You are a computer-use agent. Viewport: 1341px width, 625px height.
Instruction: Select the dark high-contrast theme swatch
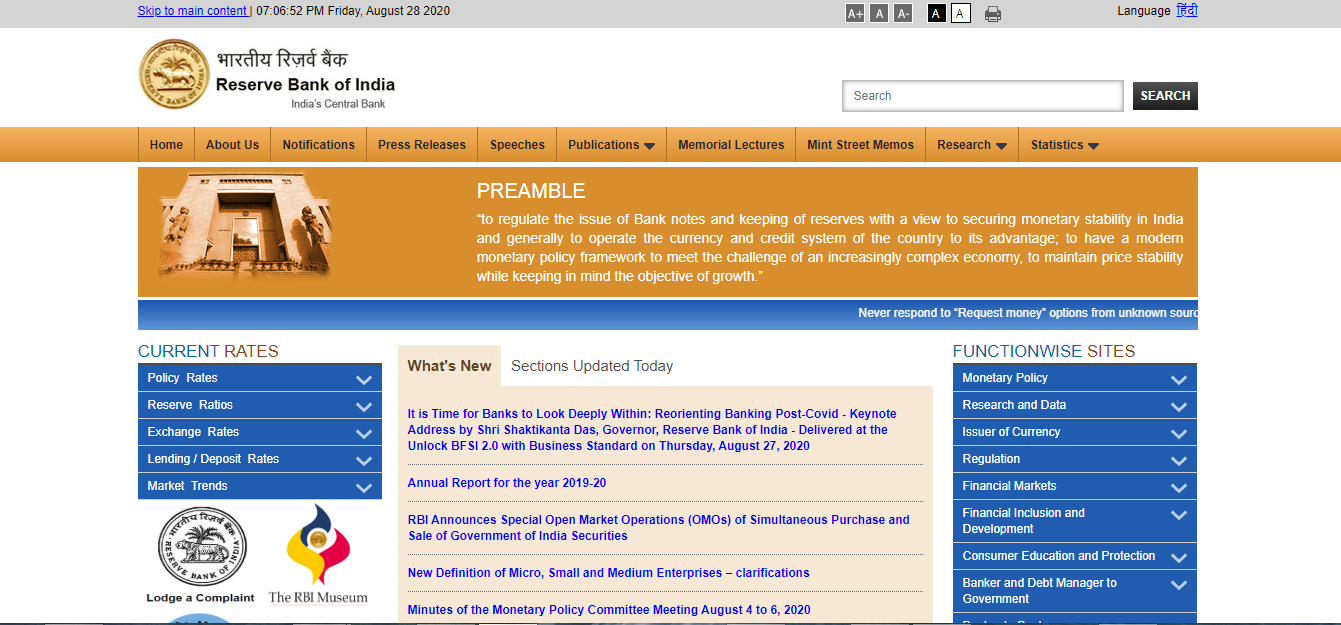[x=936, y=13]
